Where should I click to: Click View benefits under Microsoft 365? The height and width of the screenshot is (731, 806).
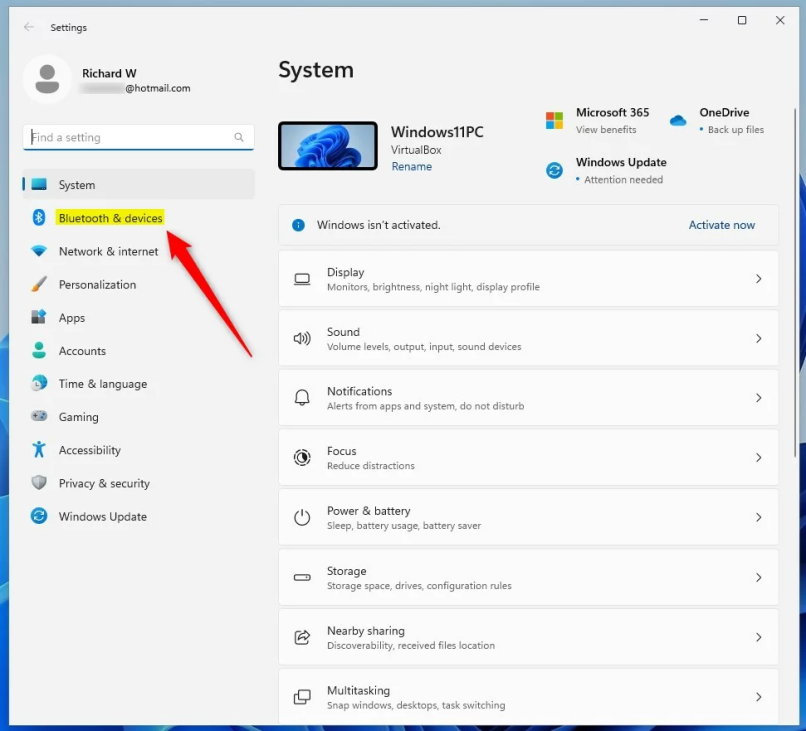607,129
